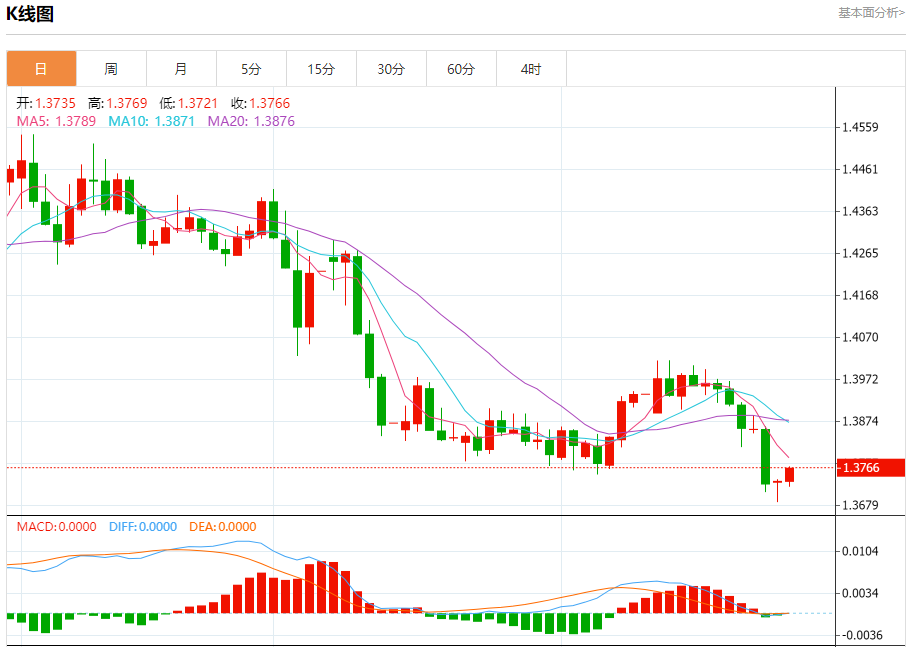Viewport: 914px width, 647px height.
Task: Click the 1.3972 price axis label
Action: (860, 379)
